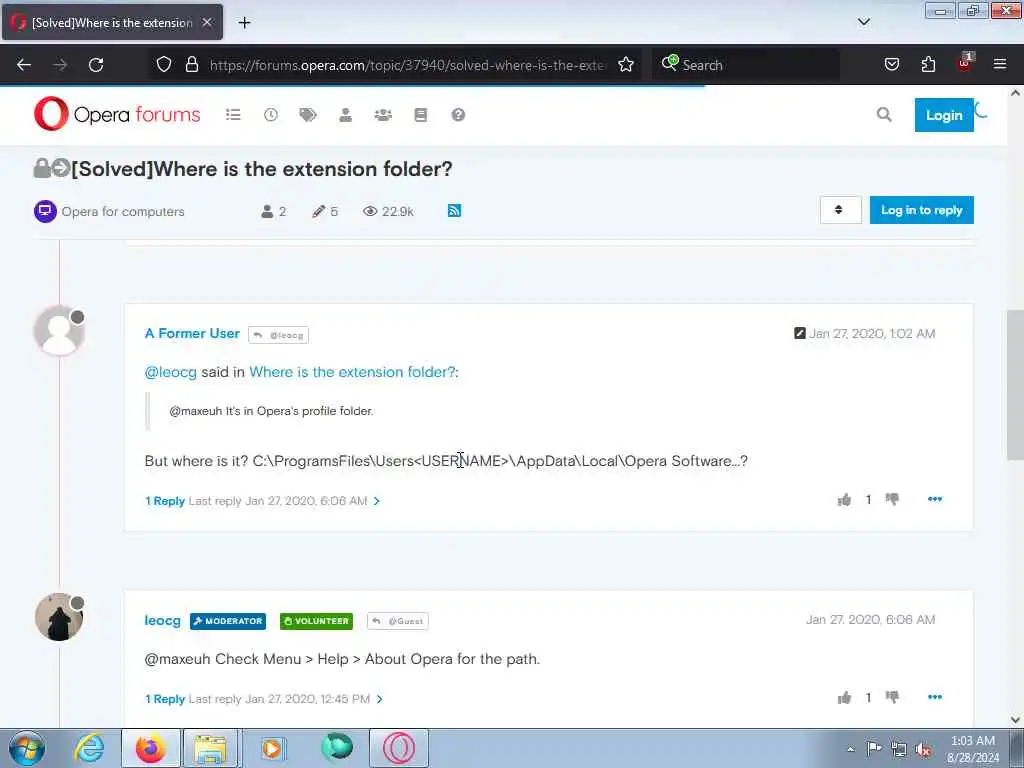Click the tracking protection shield icon
Screen dimensions: 1024x768
(x=164, y=64)
